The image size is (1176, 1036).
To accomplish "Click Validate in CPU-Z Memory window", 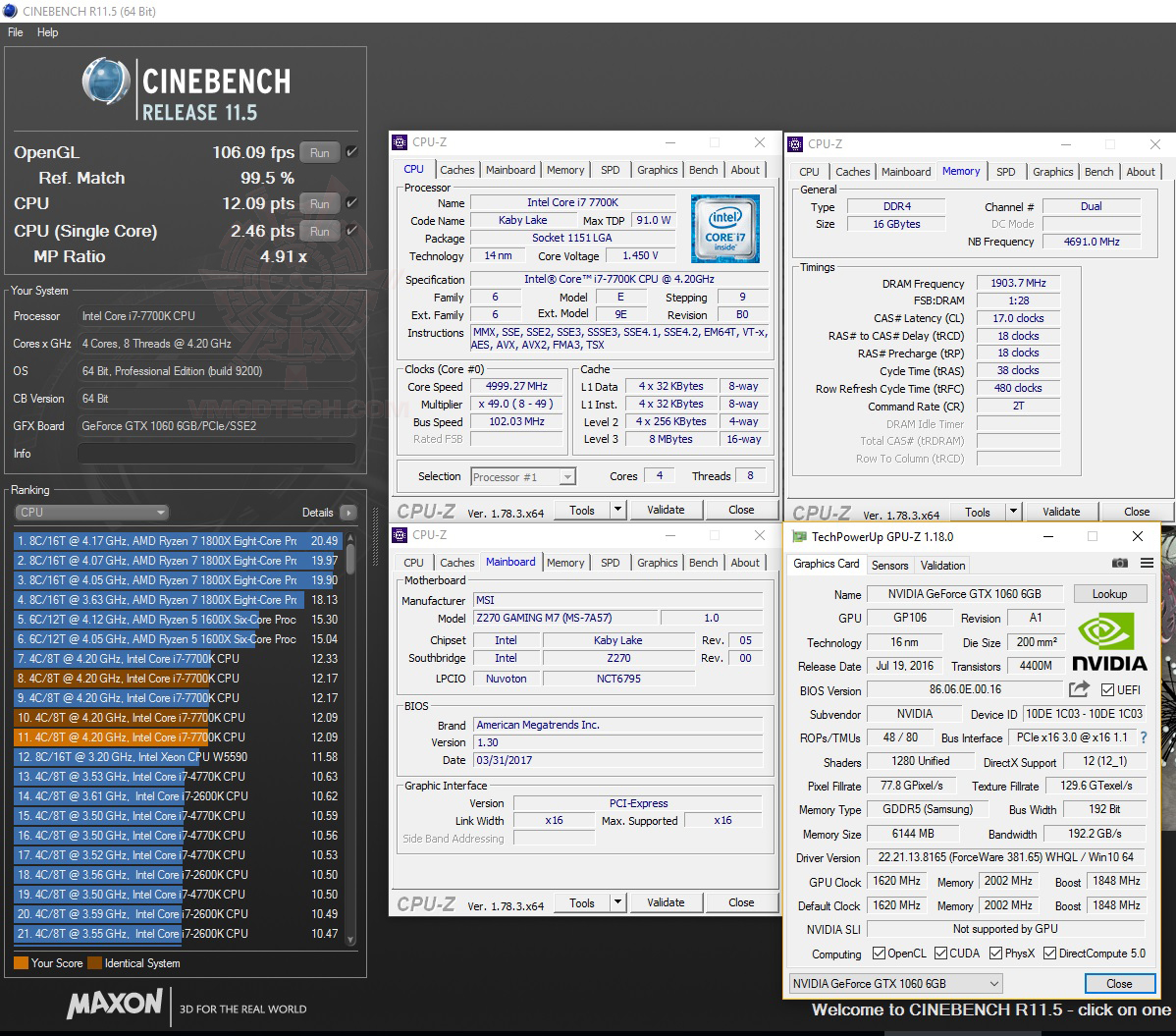I will pos(1061,512).
